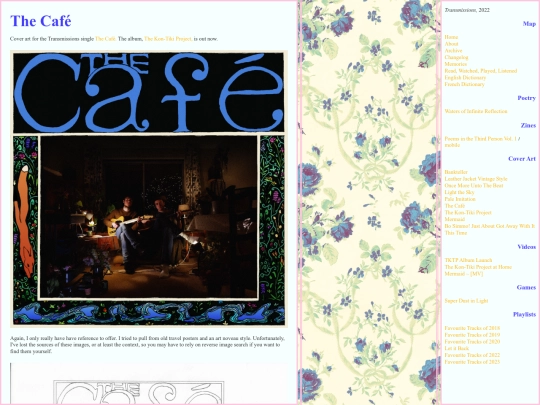Open the Changelog link
Viewport: 540px width, 405px height.
click(x=456, y=57)
